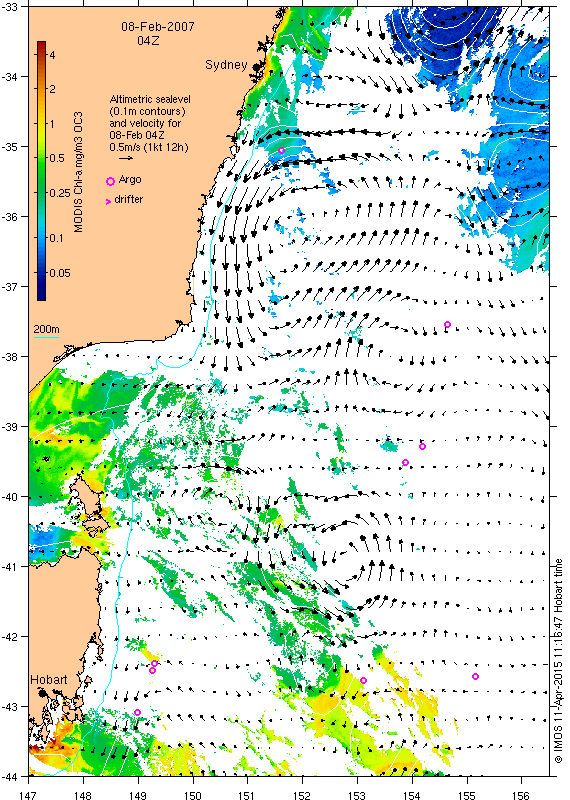Click the 'Sydney' city label
This screenshot has width=570, height=800.
tap(226, 65)
